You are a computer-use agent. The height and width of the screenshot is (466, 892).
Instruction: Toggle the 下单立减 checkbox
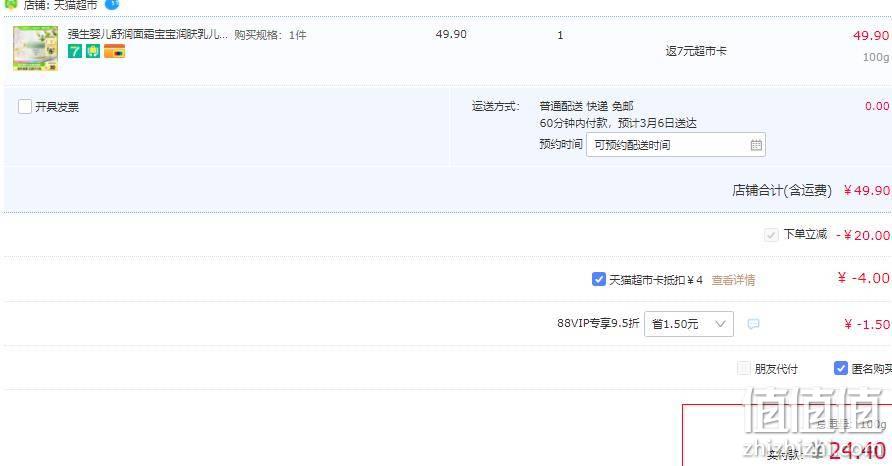click(x=771, y=234)
